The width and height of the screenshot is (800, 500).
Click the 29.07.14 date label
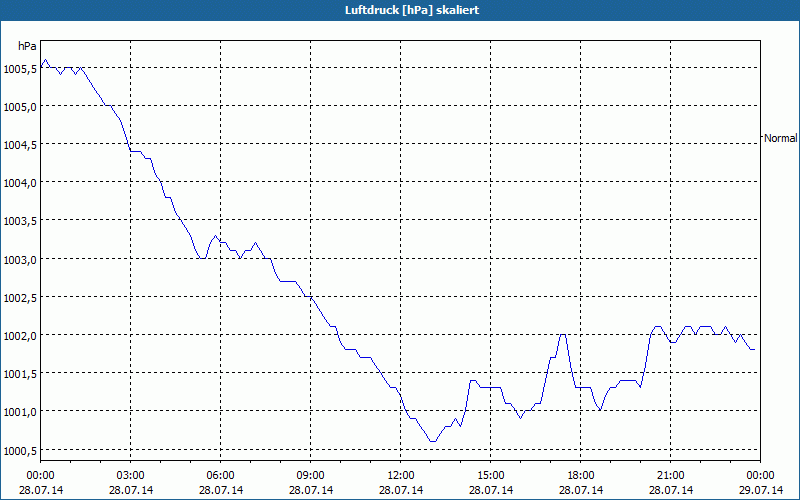pos(761,490)
